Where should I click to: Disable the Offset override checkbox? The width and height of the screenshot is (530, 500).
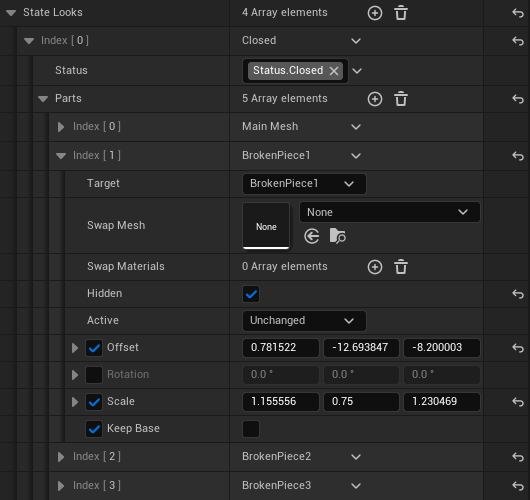tap(94, 348)
